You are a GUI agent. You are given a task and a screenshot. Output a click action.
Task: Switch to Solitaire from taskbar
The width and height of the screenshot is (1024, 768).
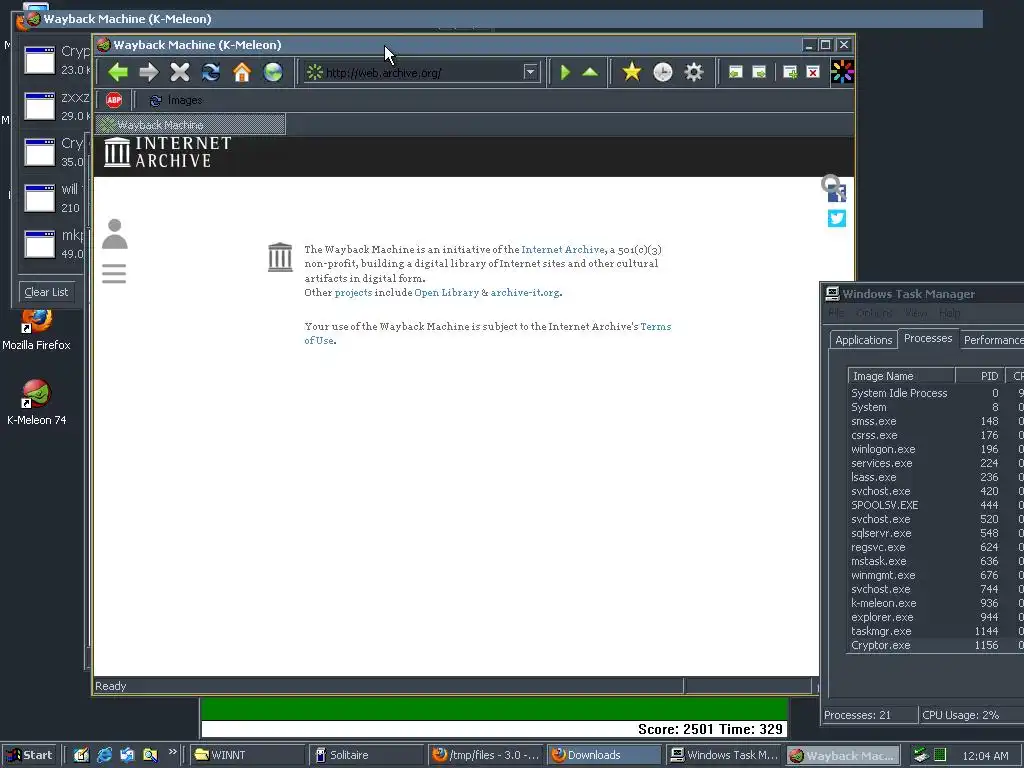coord(366,755)
